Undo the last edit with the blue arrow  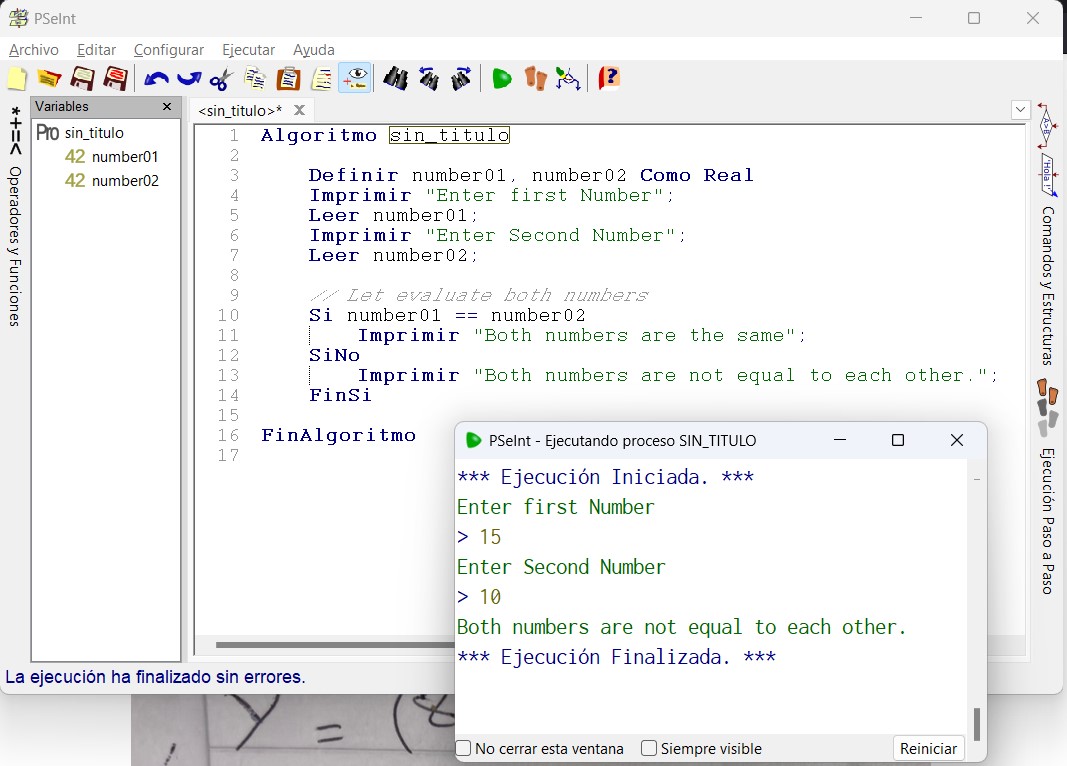coord(157,79)
